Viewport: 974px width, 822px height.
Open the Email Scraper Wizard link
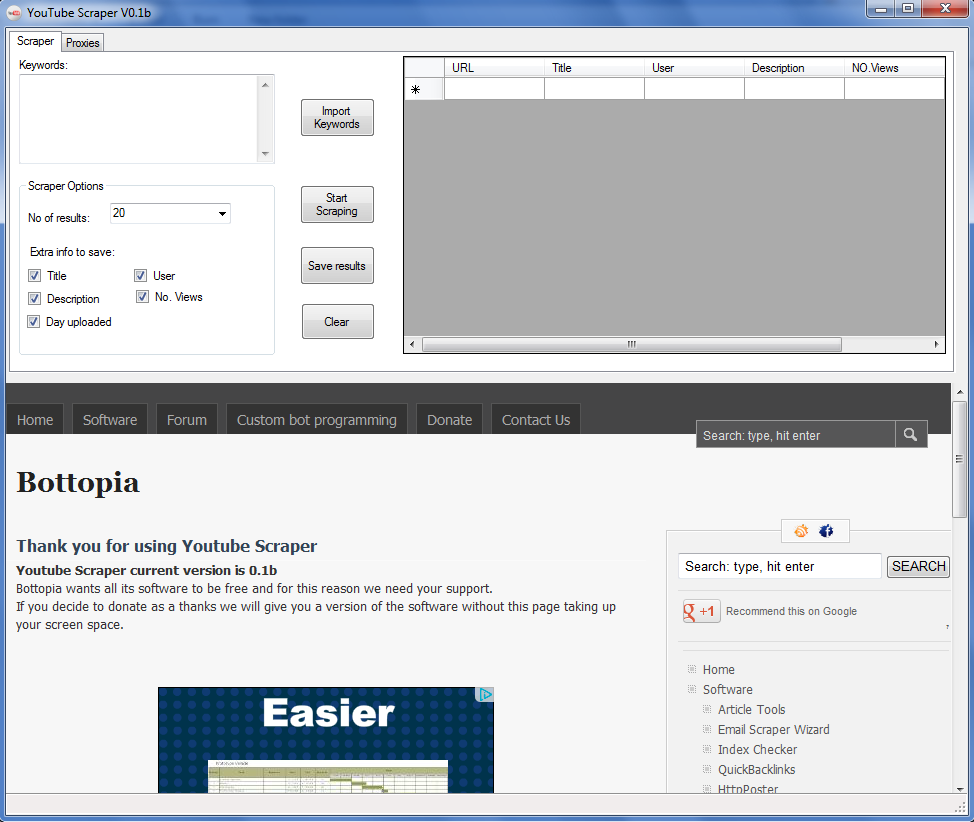773,729
